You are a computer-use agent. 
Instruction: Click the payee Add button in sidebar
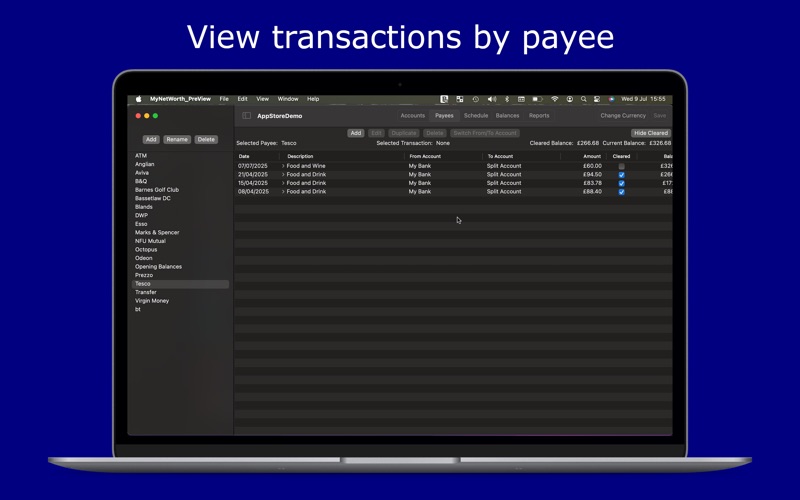point(151,139)
